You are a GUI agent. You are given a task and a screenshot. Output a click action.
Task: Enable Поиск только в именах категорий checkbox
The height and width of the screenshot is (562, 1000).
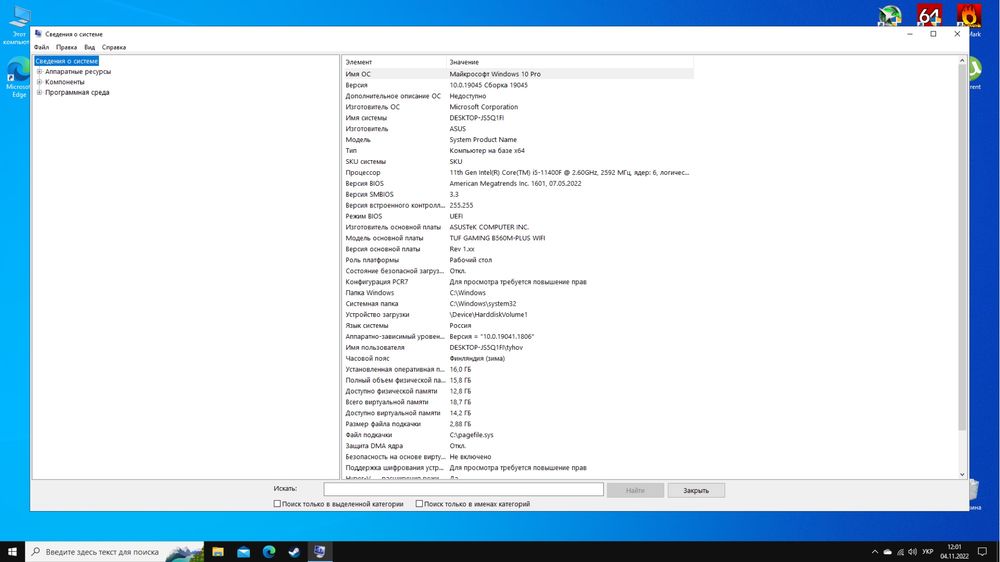(x=419, y=503)
